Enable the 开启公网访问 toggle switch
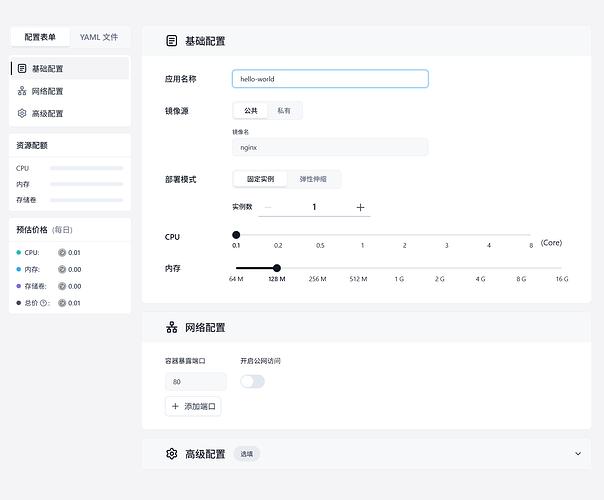 pos(252,381)
